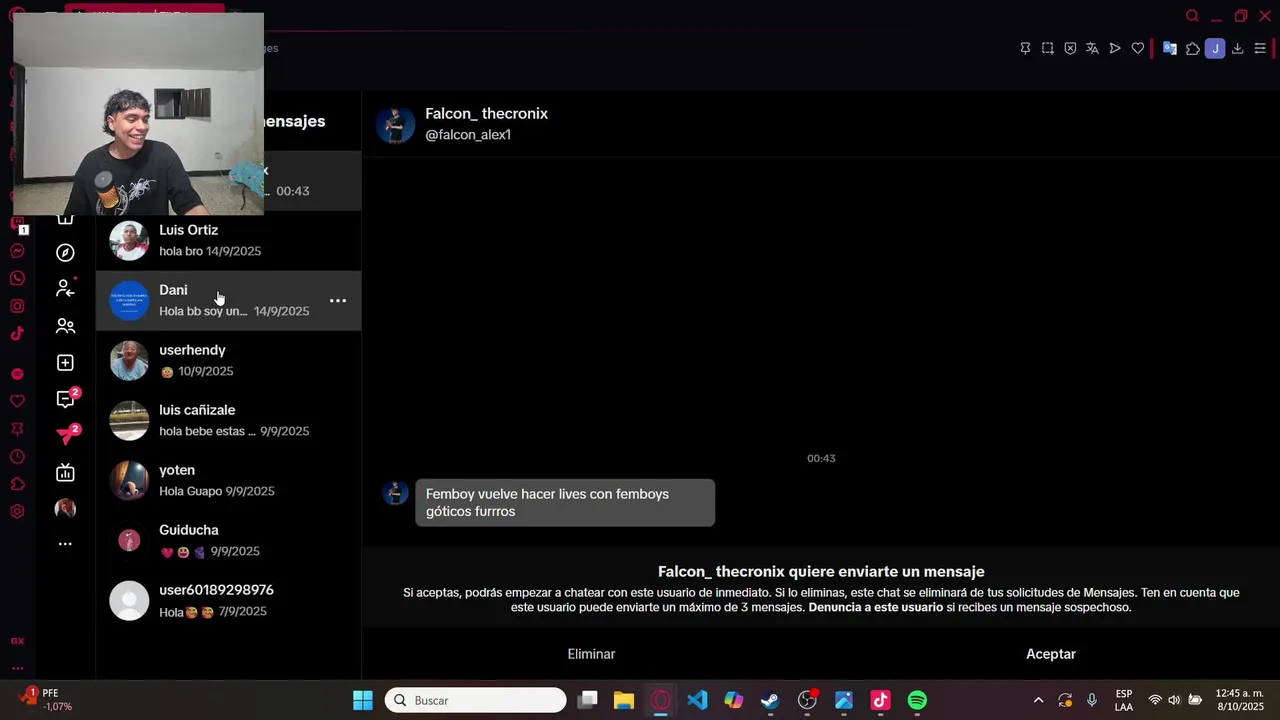Click the snapshot capture icon in toolbar

pyautogui.click(x=1047, y=48)
